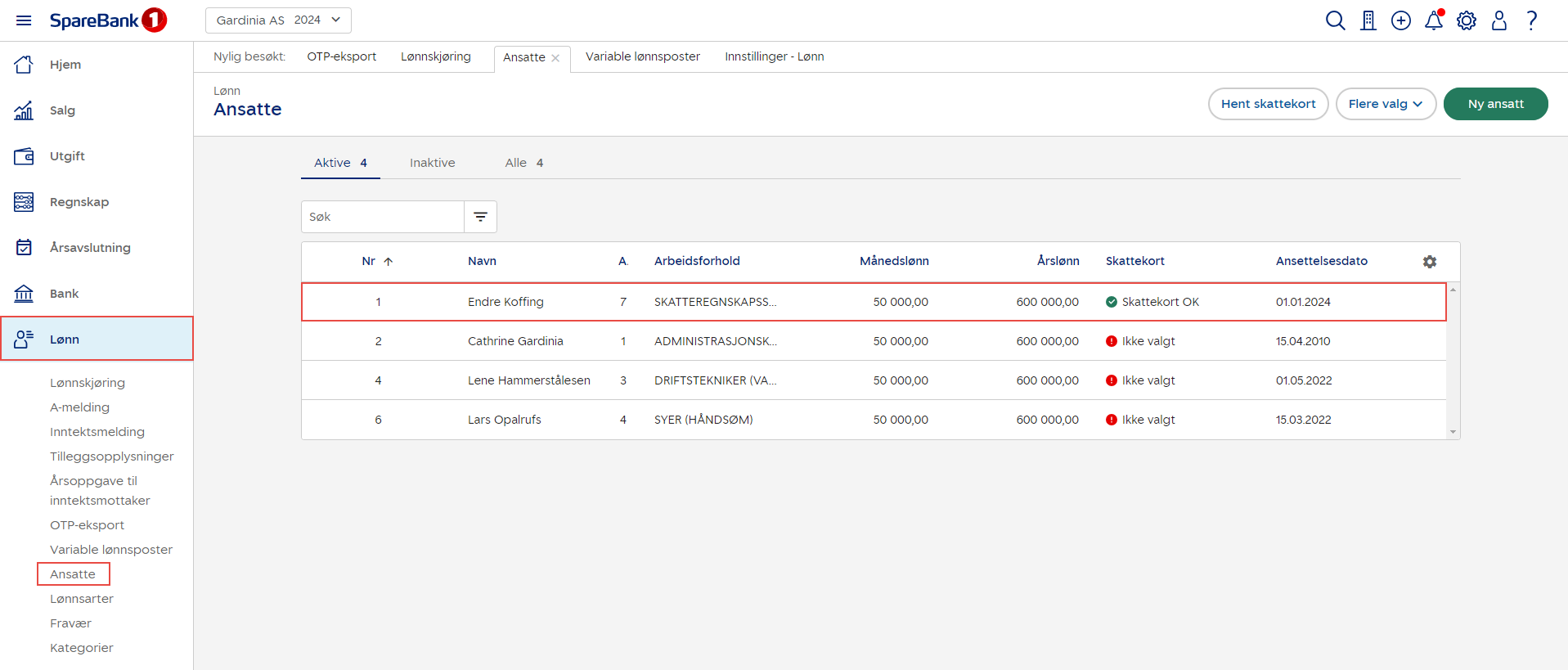Expand the Gardinia AS 2024 company dropdown
Image resolution: width=1568 pixels, height=670 pixels.
point(278,20)
